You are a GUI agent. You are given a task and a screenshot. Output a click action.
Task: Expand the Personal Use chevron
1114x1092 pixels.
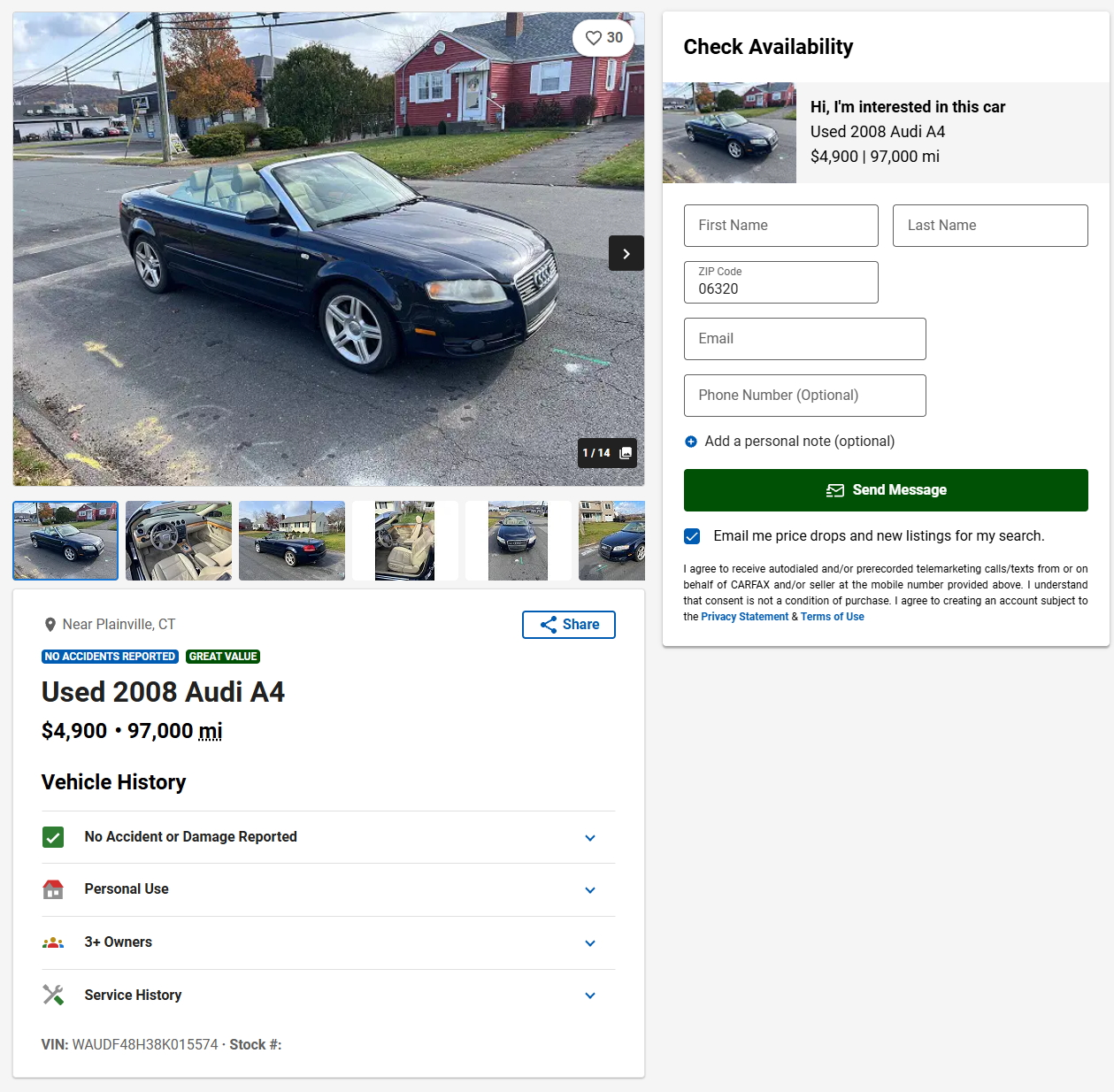click(x=590, y=890)
